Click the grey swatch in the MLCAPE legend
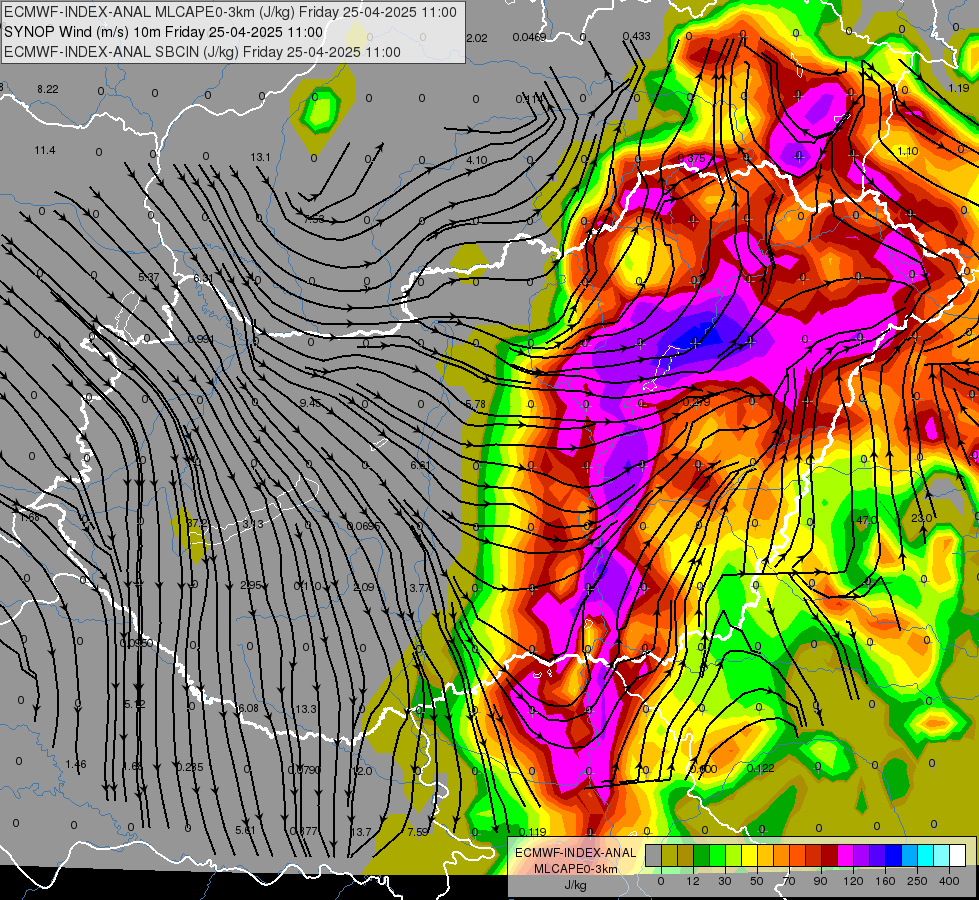The height and width of the screenshot is (900, 979). coord(653,855)
